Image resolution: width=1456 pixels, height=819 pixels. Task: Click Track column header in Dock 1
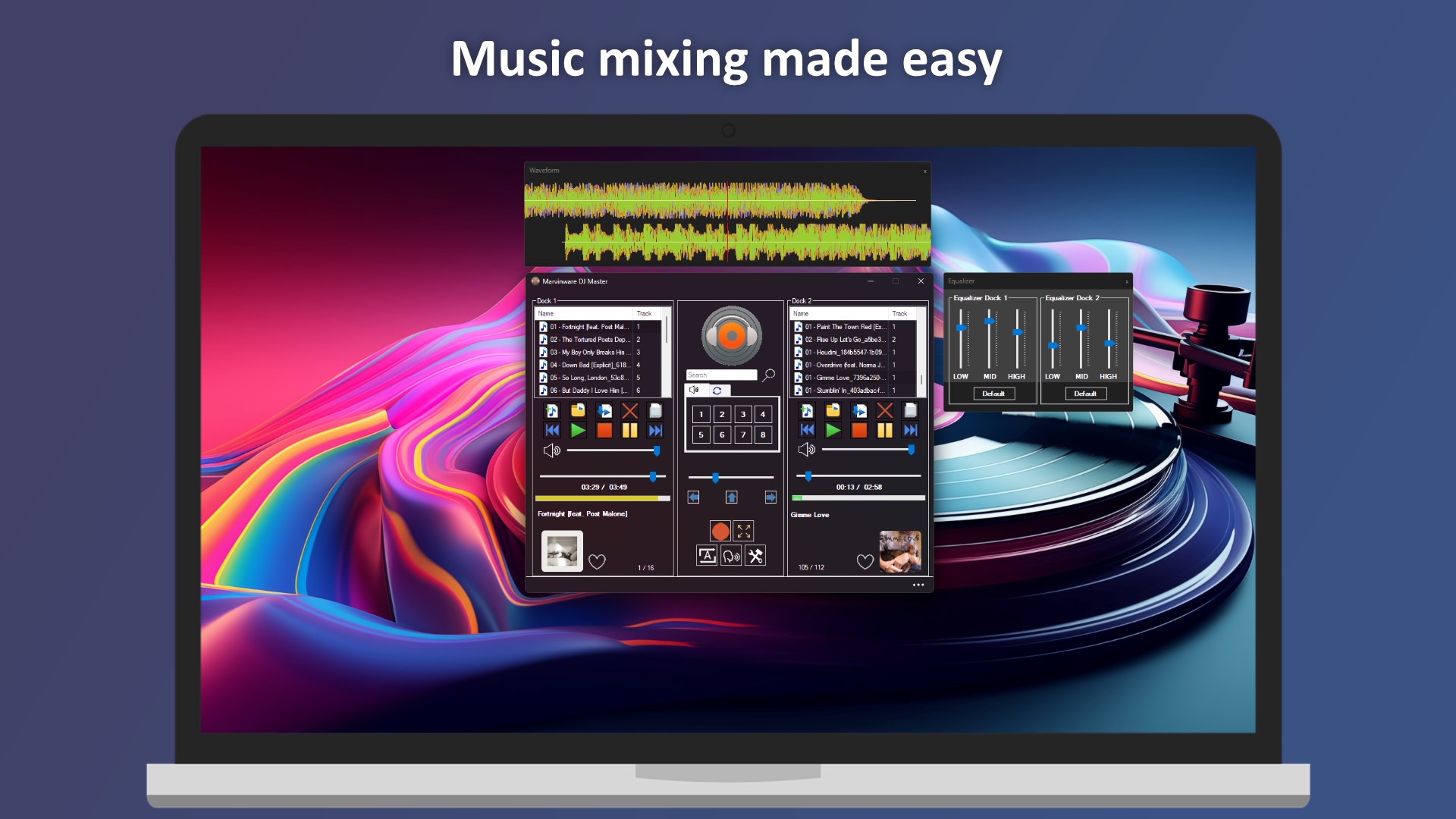coord(644,313)
